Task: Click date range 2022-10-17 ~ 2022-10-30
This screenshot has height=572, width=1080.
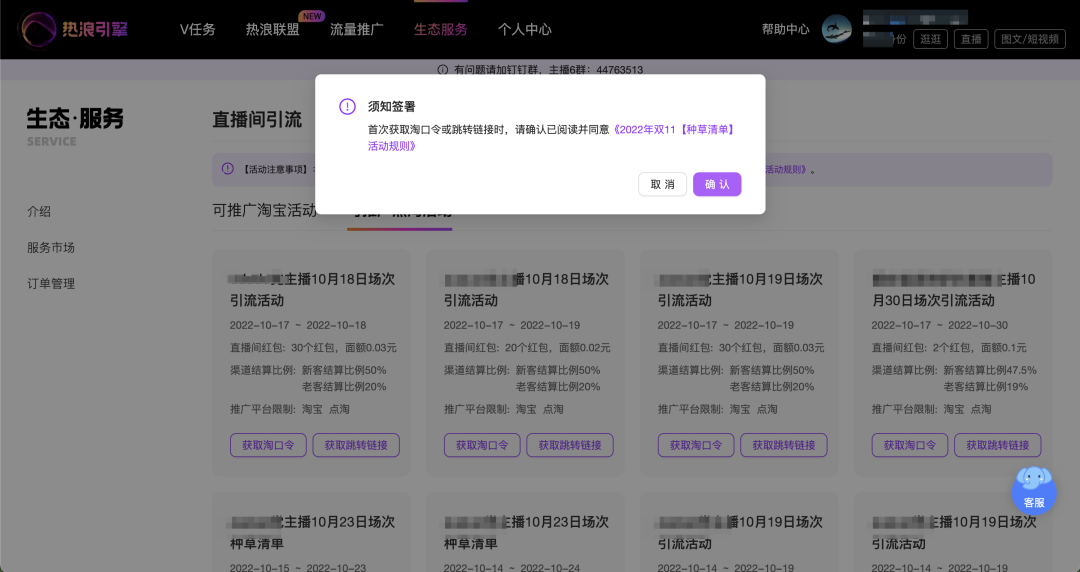Action: [939, 325]
